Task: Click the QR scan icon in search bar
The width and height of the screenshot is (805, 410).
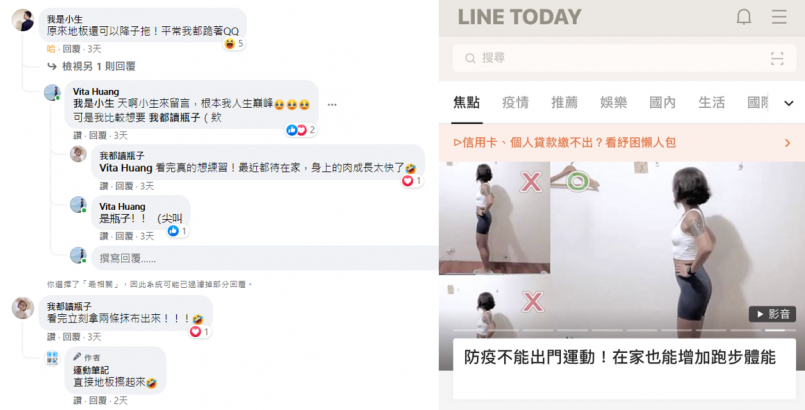Action: [x=777, y=58]
